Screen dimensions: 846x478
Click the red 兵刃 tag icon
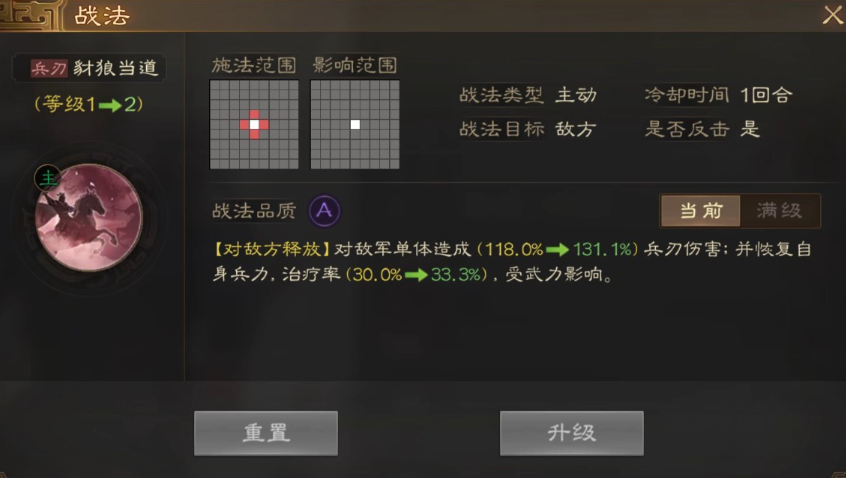(x=49, y=68)
